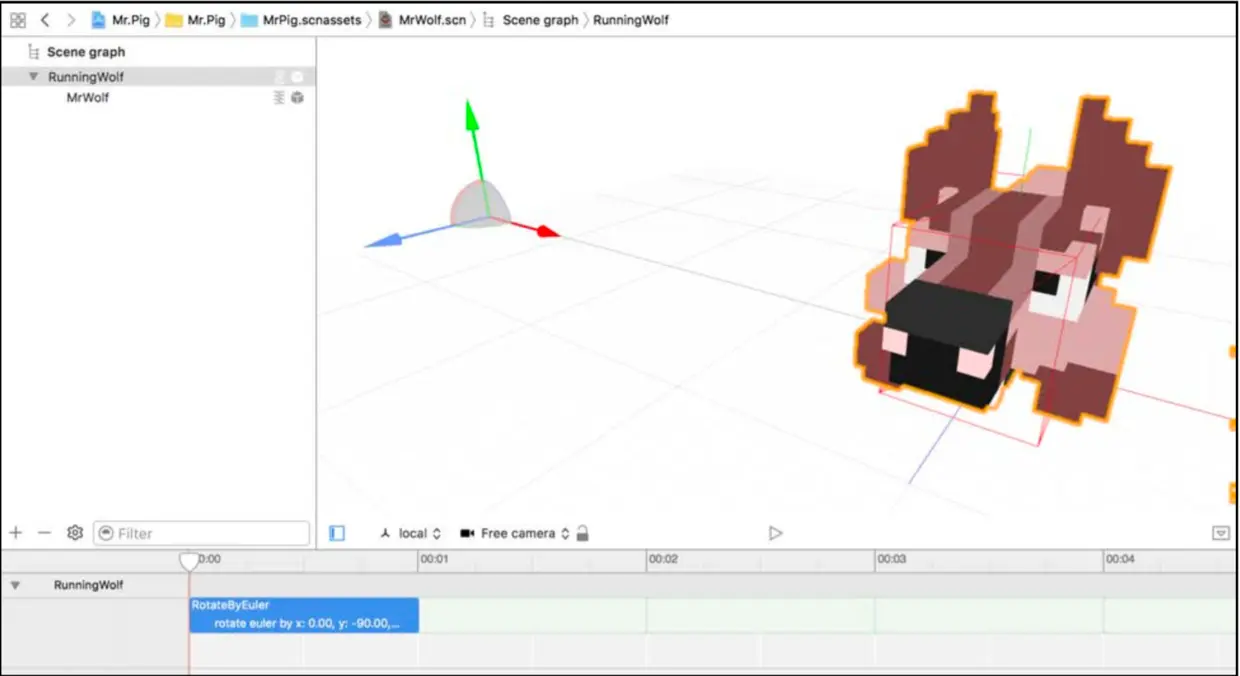This screenshot has width=1240, height=676.
Task: Add a node with the plus button
Action: coord(14,533)
